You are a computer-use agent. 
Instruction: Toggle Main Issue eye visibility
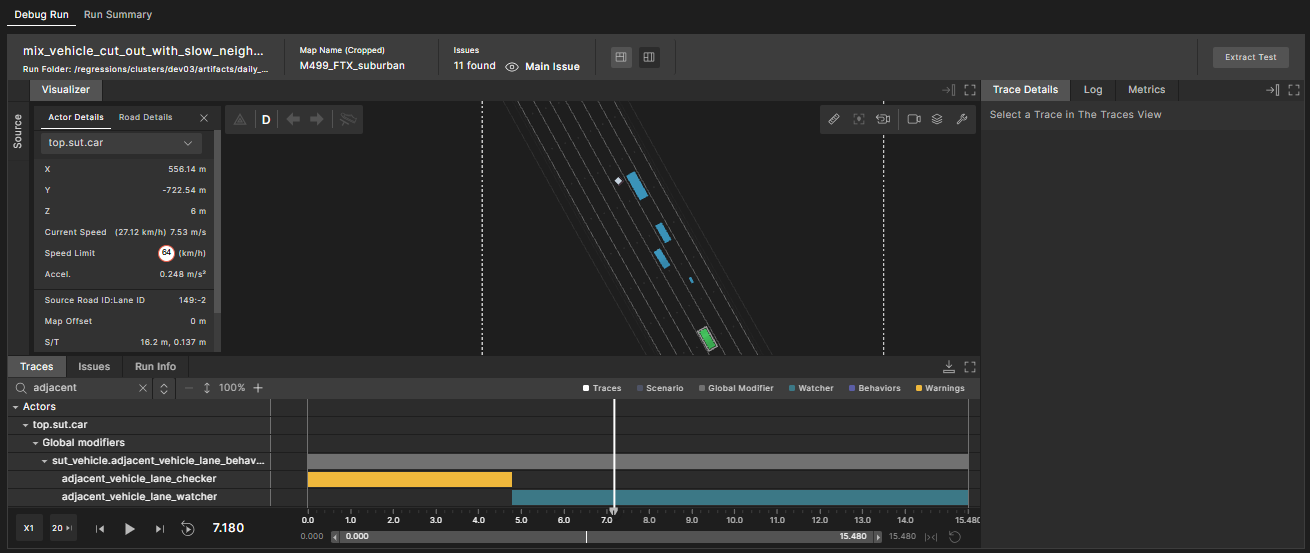click(x=512, y=67)
